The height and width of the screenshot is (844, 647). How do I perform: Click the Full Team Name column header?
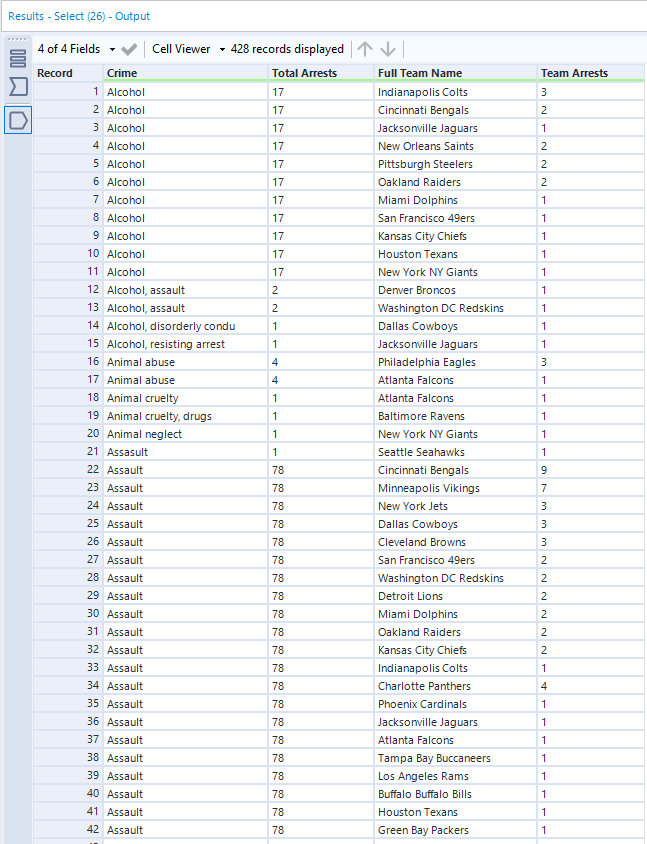[455, 73]
